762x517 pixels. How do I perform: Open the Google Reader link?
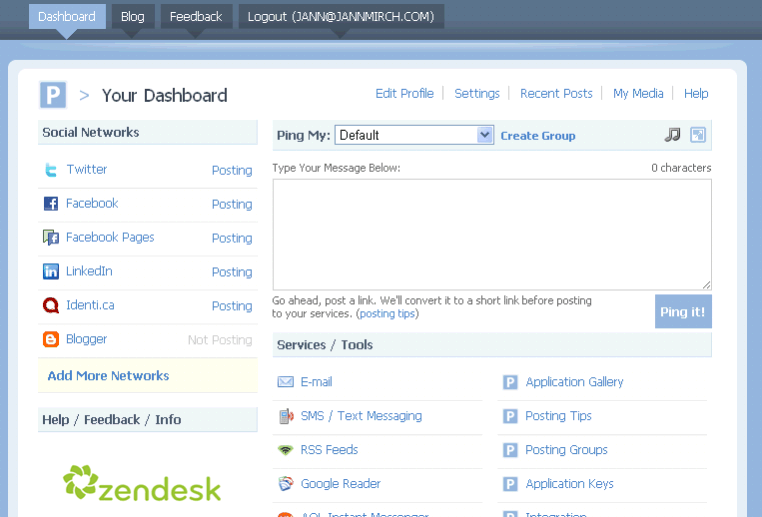[x=340, y=483]
